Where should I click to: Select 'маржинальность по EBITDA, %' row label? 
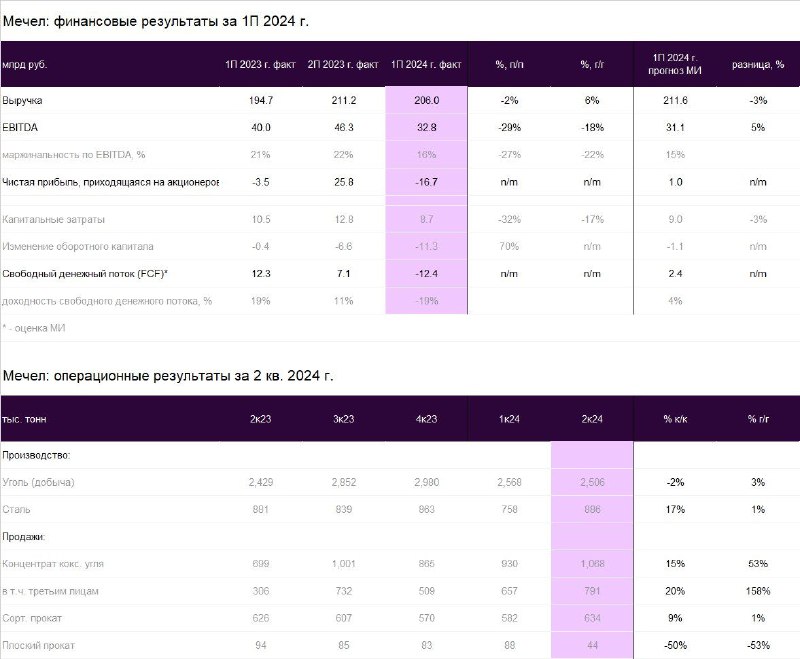click(73, 155)
